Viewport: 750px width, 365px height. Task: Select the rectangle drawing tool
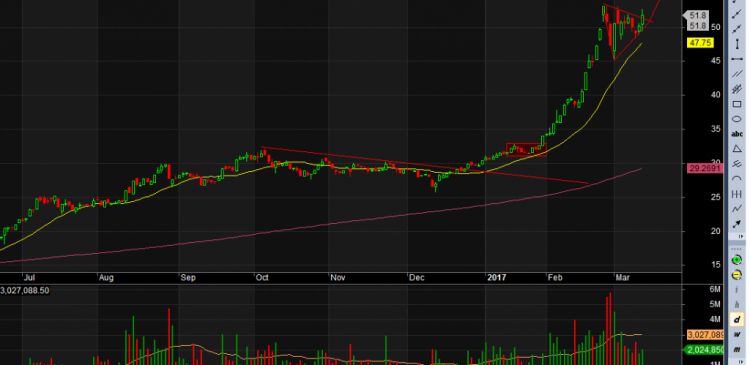point(737,104)
